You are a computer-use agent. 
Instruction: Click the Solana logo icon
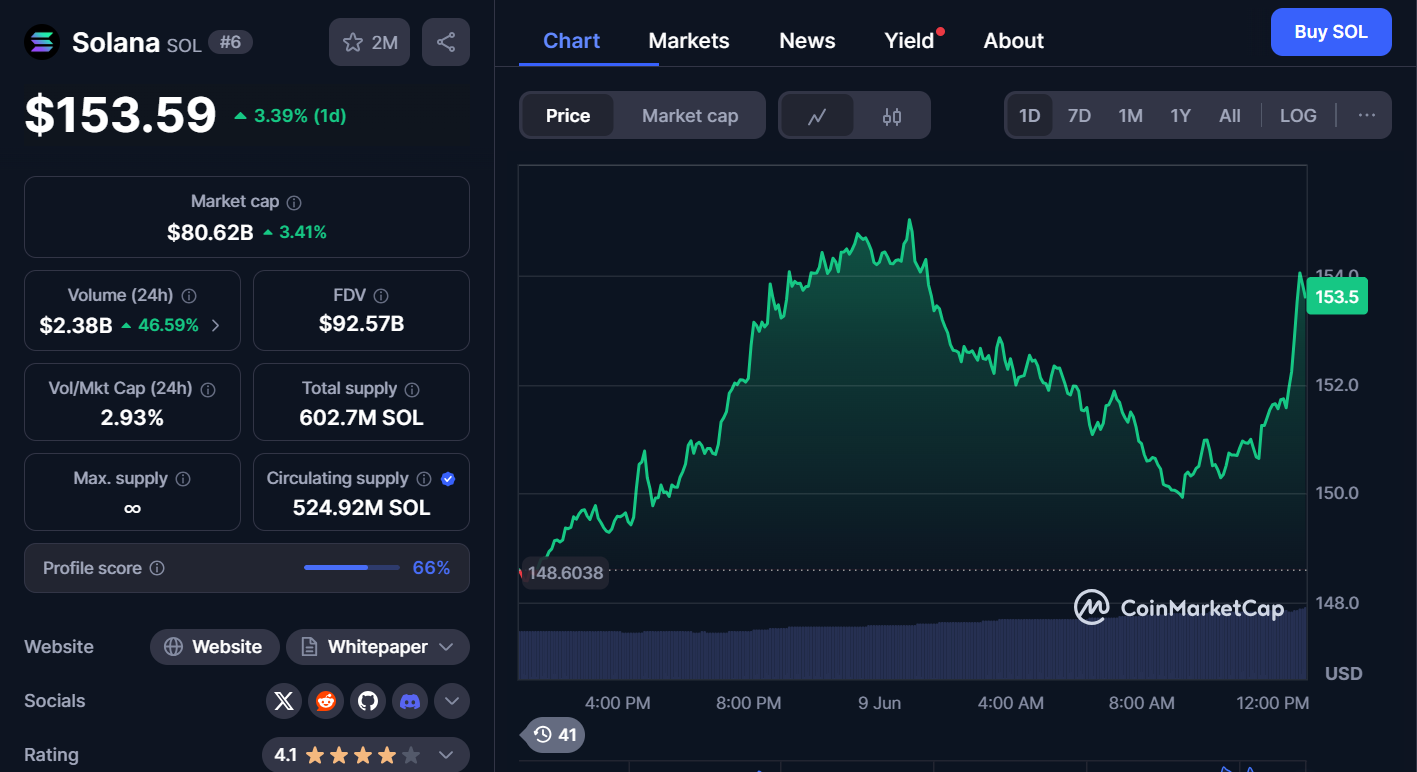click(x=42, y=42)
